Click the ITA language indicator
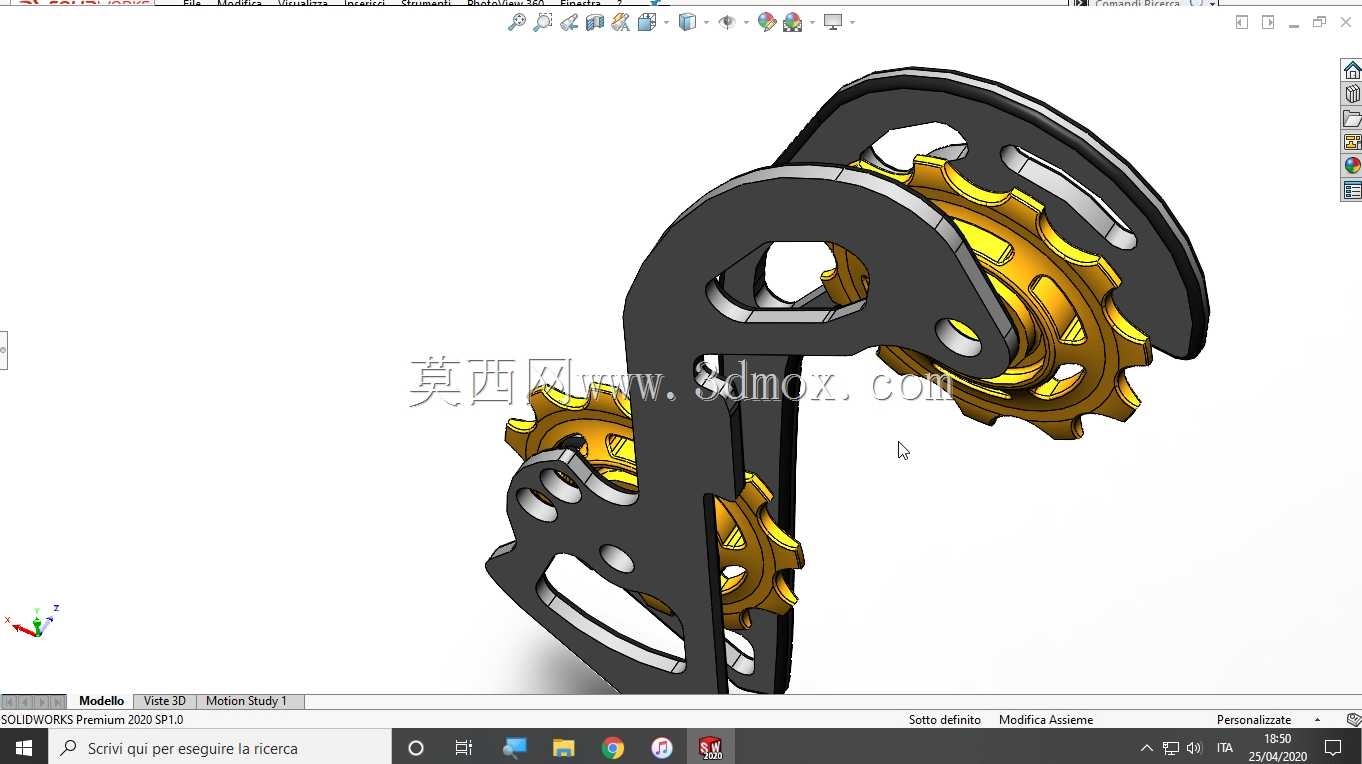Viewport: 1362px width, 764px height. coord(1225,748)
